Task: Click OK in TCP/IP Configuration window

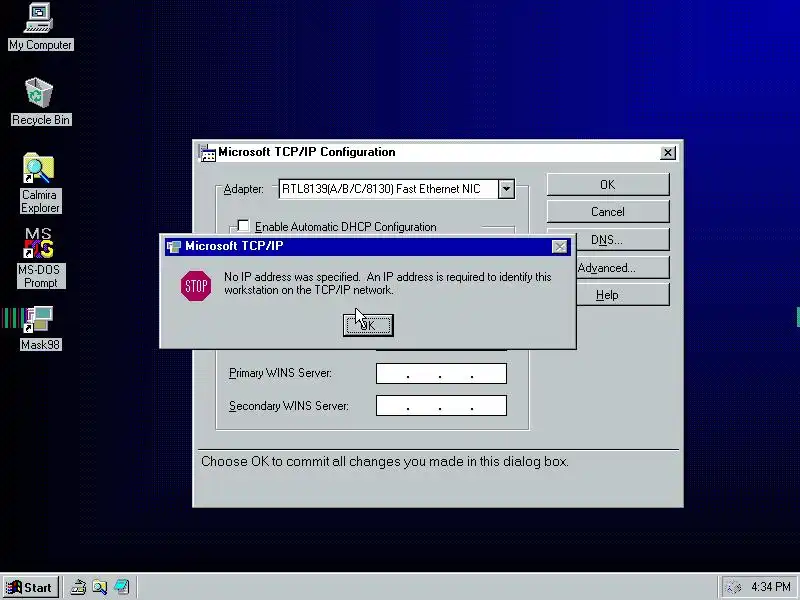Action: click(x=608, y=184)
